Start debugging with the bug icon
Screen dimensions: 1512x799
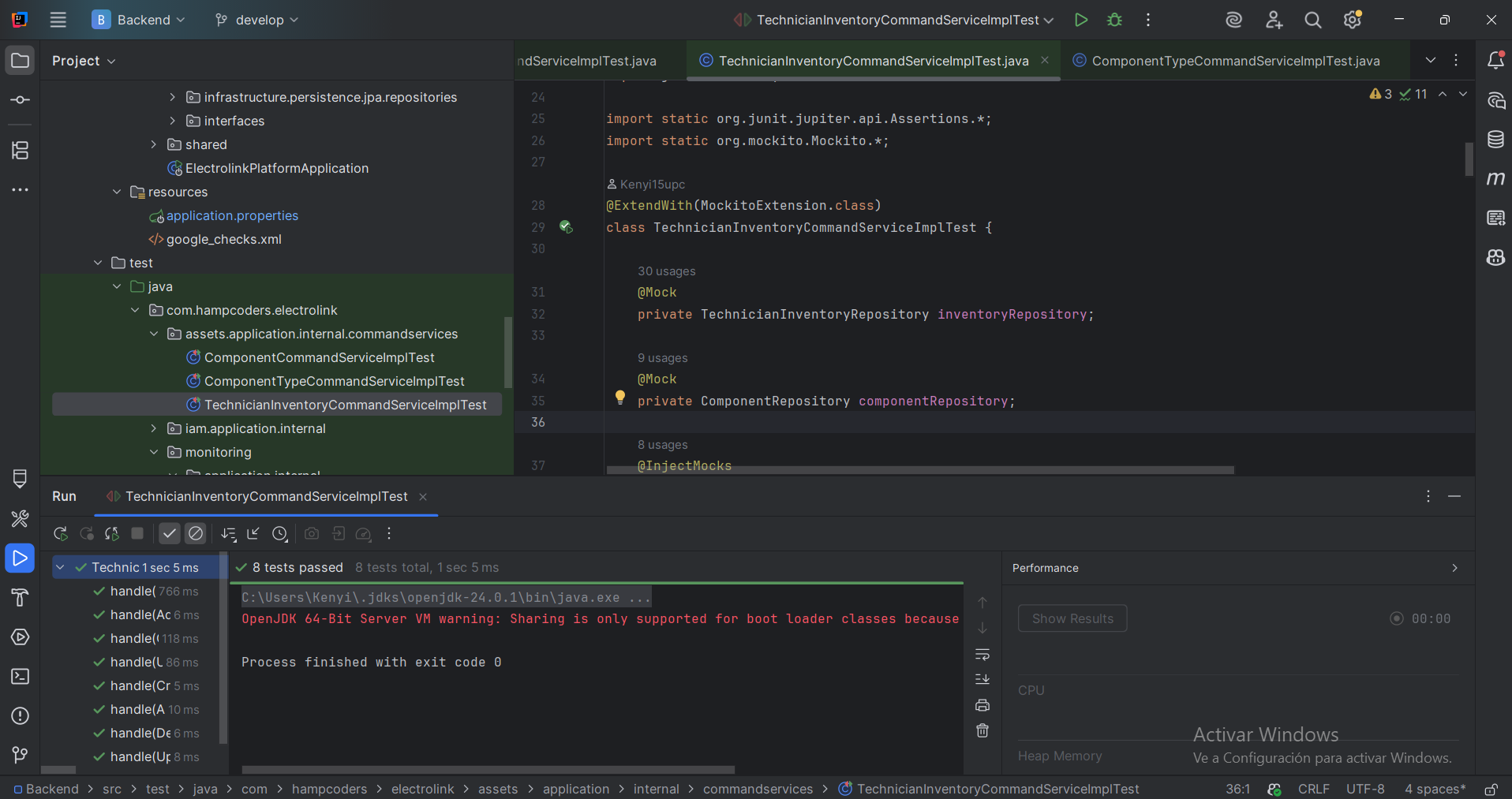pos(1114,20)
